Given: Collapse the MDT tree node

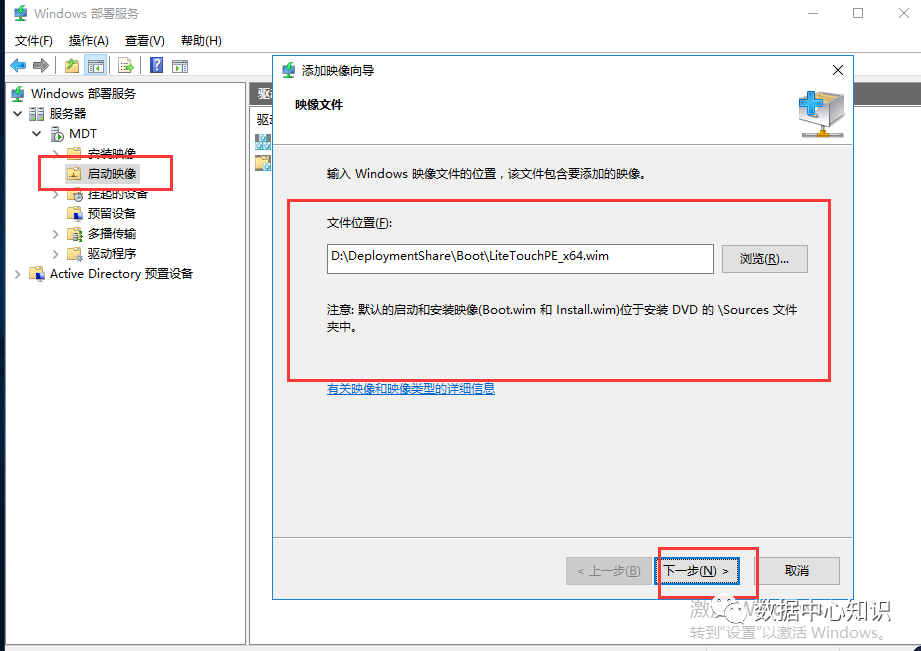Looking at the screenshot, I should (x=36, y=134).
